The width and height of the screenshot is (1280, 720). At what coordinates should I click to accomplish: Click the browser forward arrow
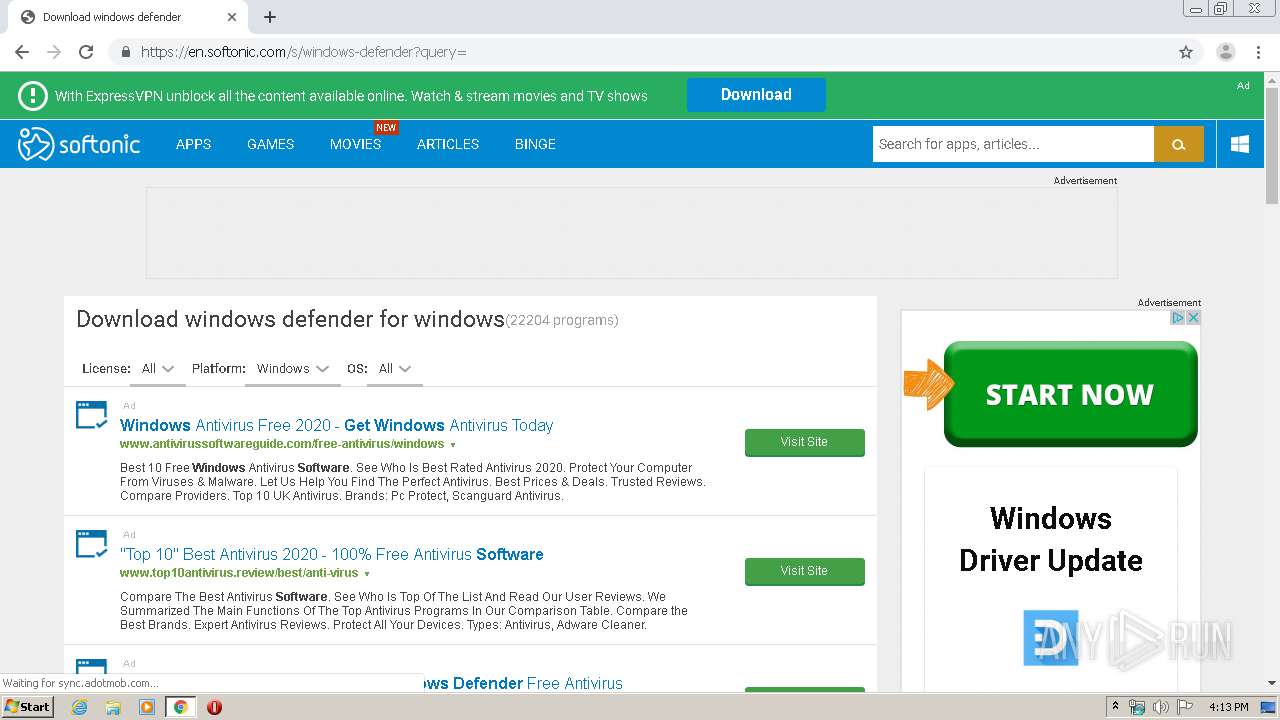[54, 52]
